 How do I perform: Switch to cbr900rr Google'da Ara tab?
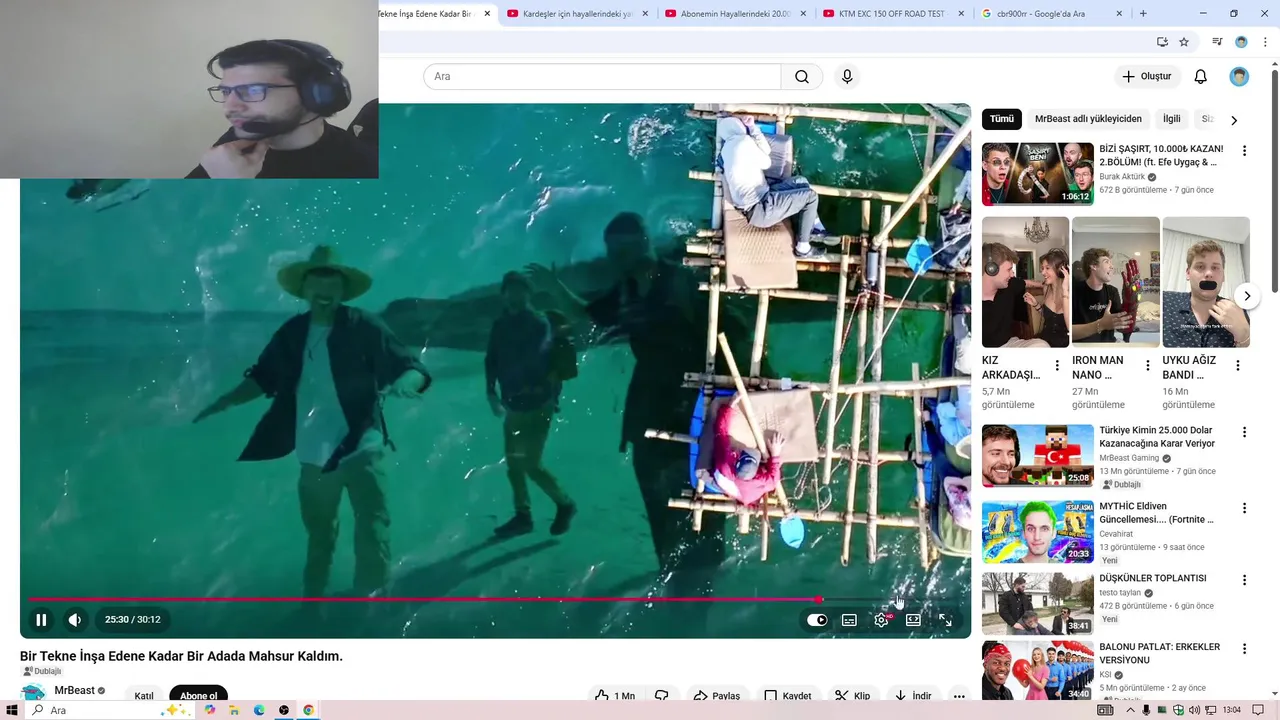pyautogui.click(x=1050, y=14)
